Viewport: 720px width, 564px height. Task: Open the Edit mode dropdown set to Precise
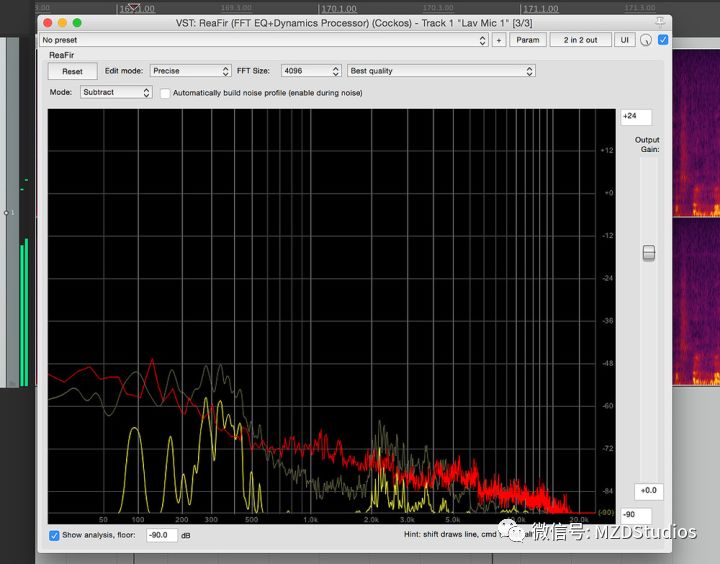pos(190,71)
